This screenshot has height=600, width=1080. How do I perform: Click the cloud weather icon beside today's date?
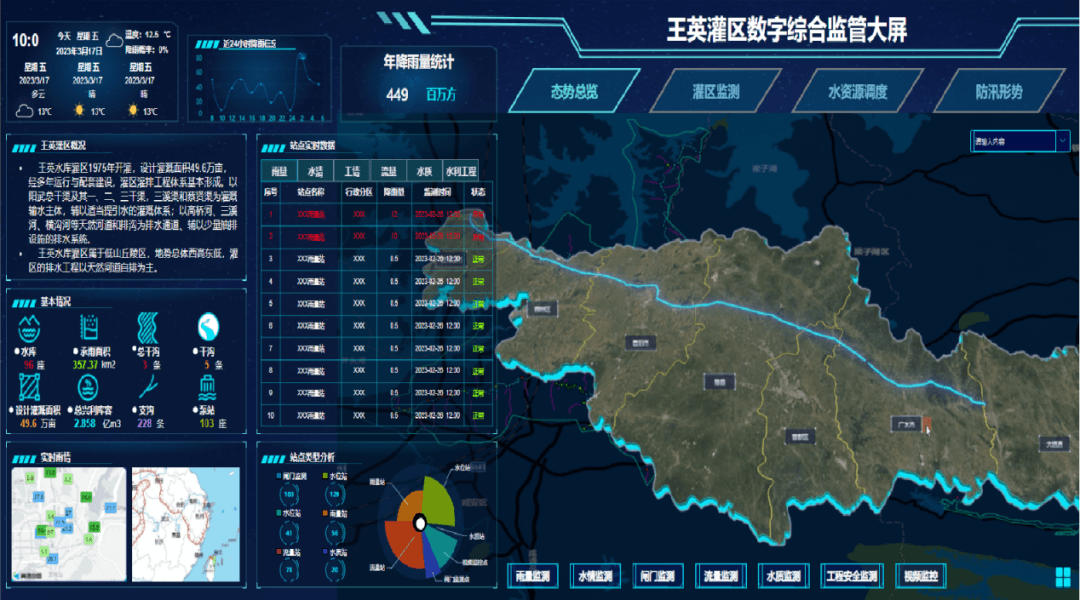point(115,41)
